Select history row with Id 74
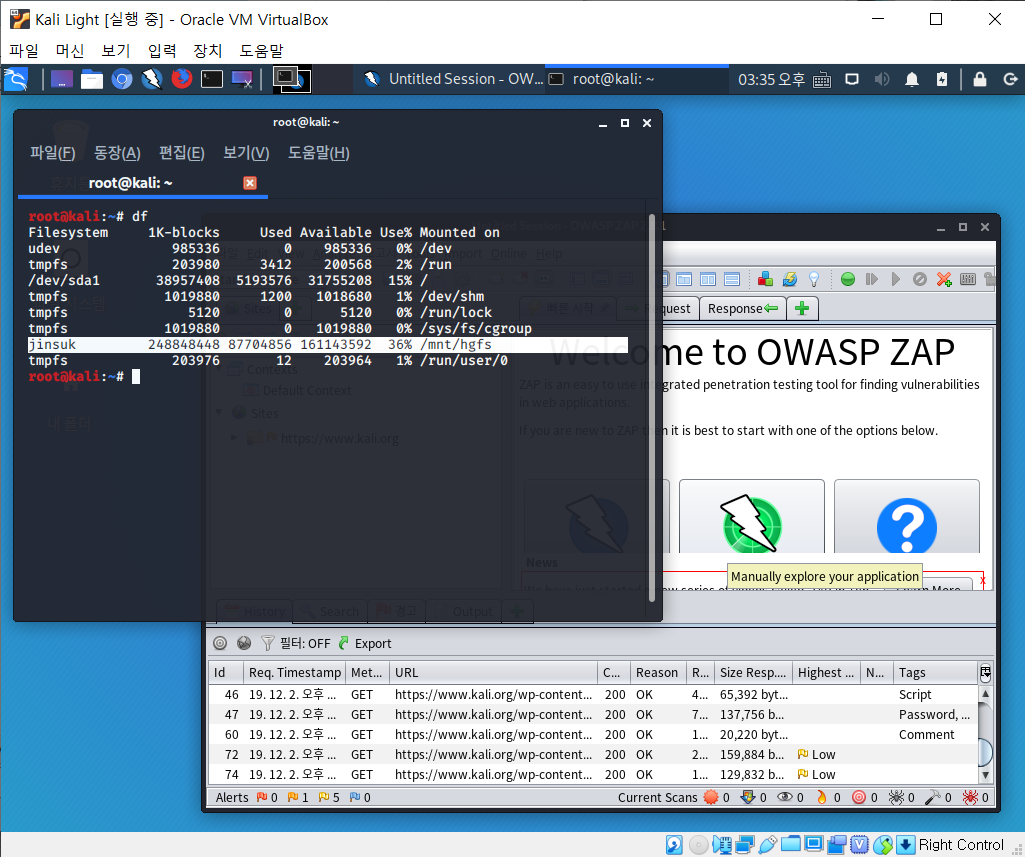 593,775
